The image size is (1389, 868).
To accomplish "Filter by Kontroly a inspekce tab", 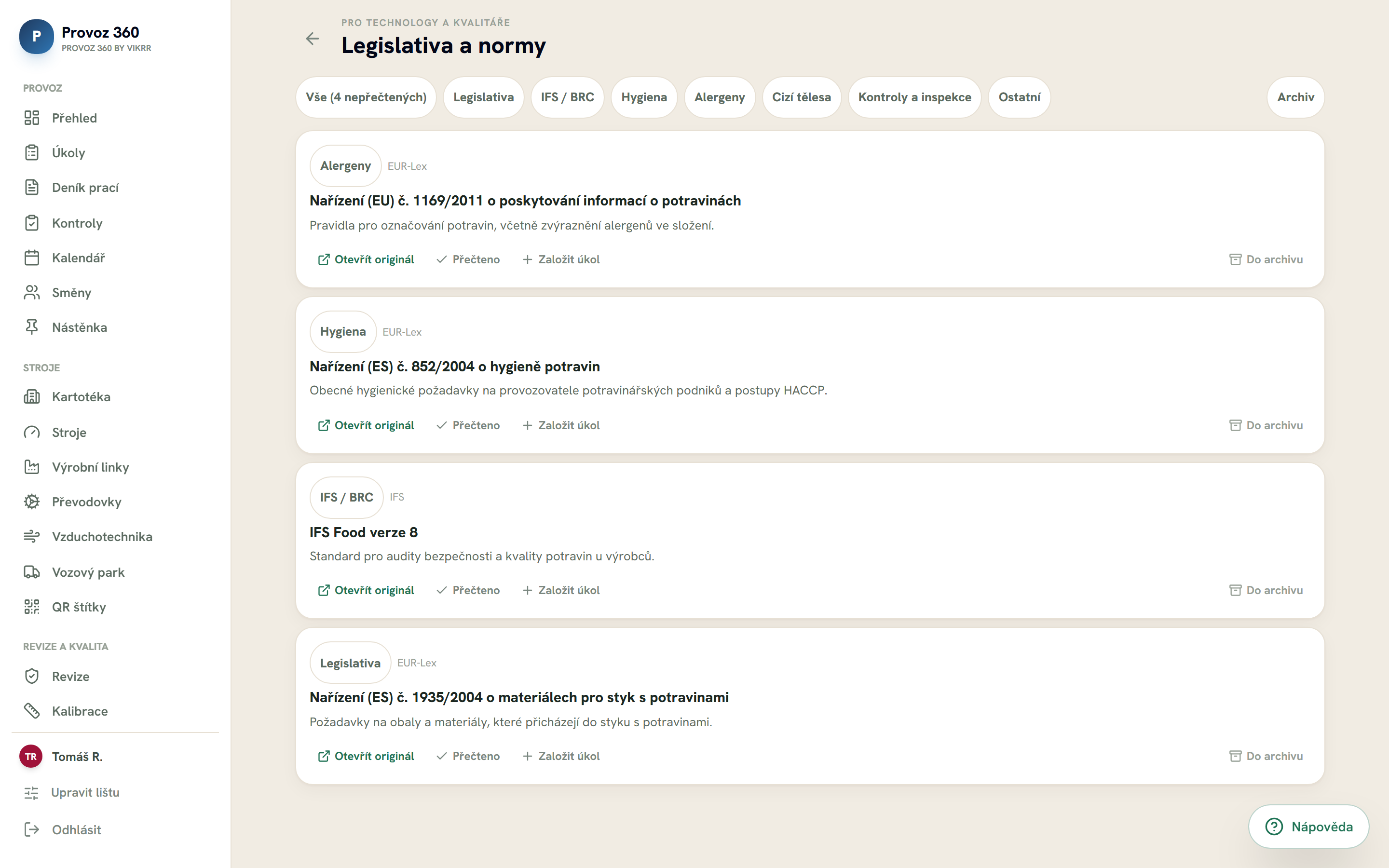I will [x=914, y=97].
